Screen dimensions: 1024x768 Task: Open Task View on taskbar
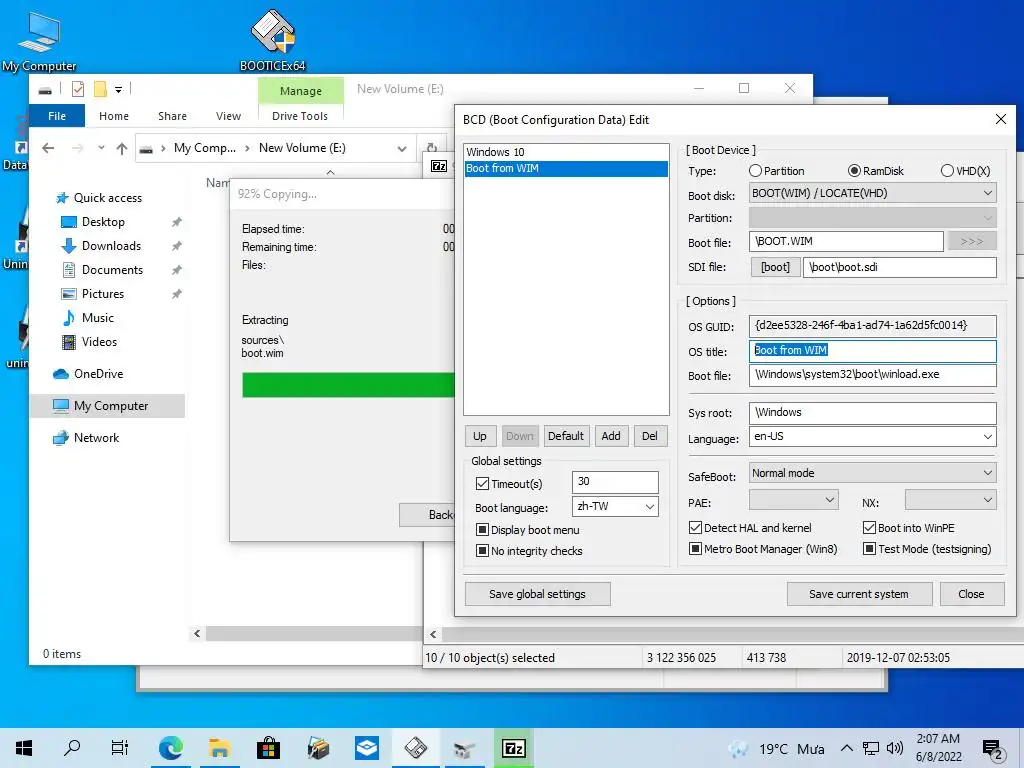[x=120, y=748]
